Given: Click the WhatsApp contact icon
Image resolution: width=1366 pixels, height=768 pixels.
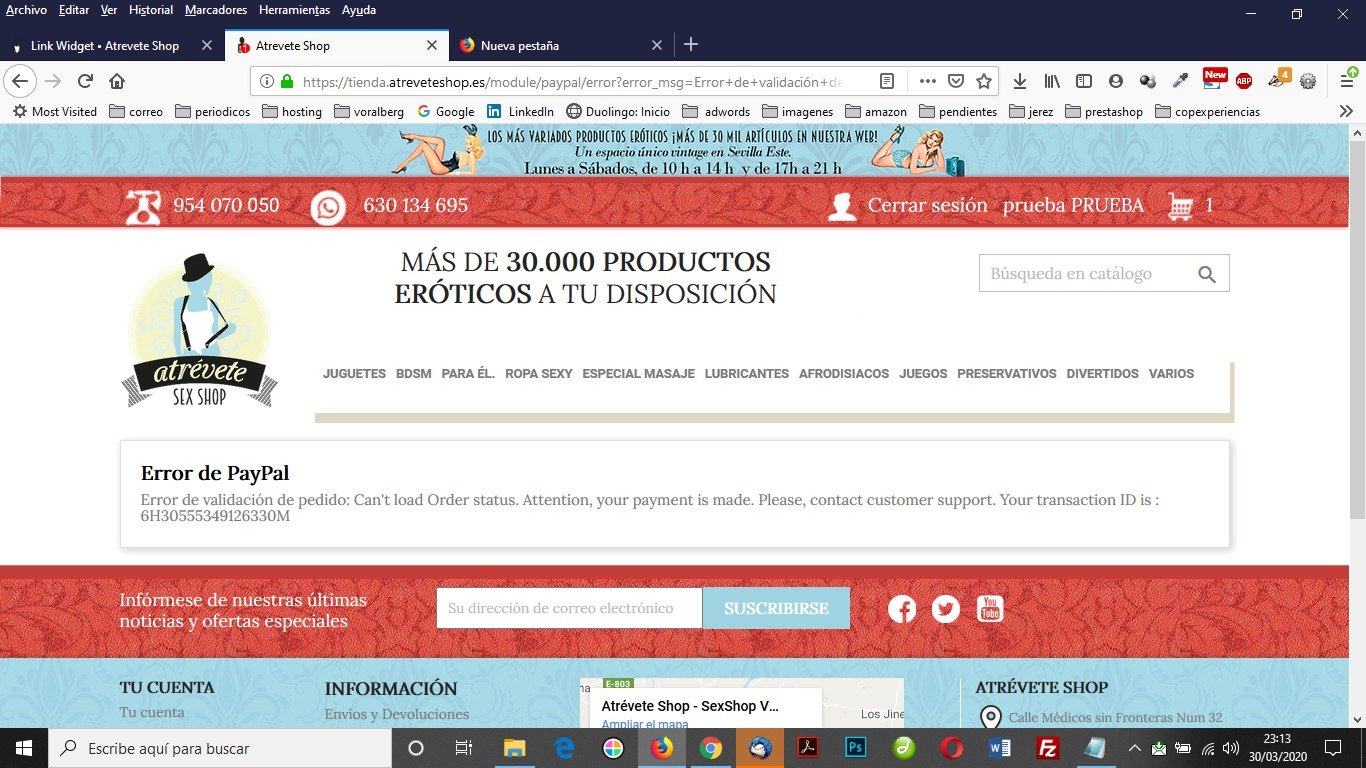Looking at the screenshot, I should pyautogui.click(x=328, y=207).
